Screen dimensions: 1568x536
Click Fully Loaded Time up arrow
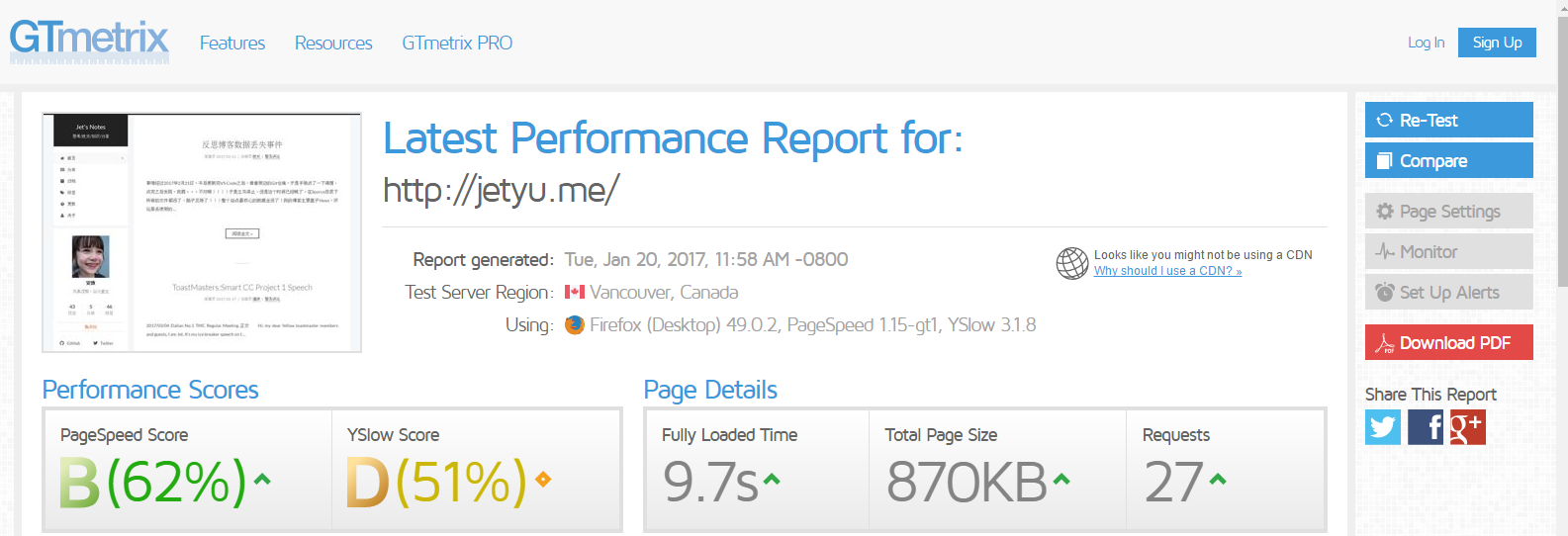pyautogui.click(x=772, y=480)
